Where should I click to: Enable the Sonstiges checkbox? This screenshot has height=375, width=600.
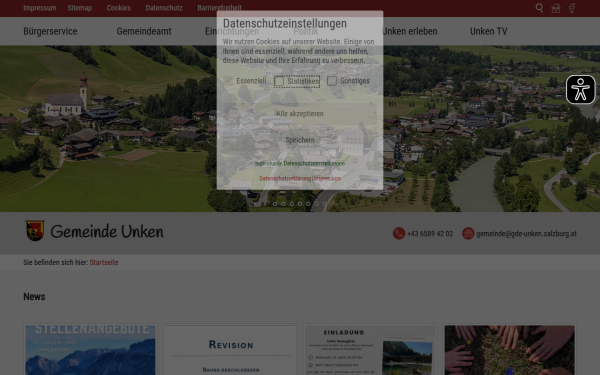click(x=332, y=81)
